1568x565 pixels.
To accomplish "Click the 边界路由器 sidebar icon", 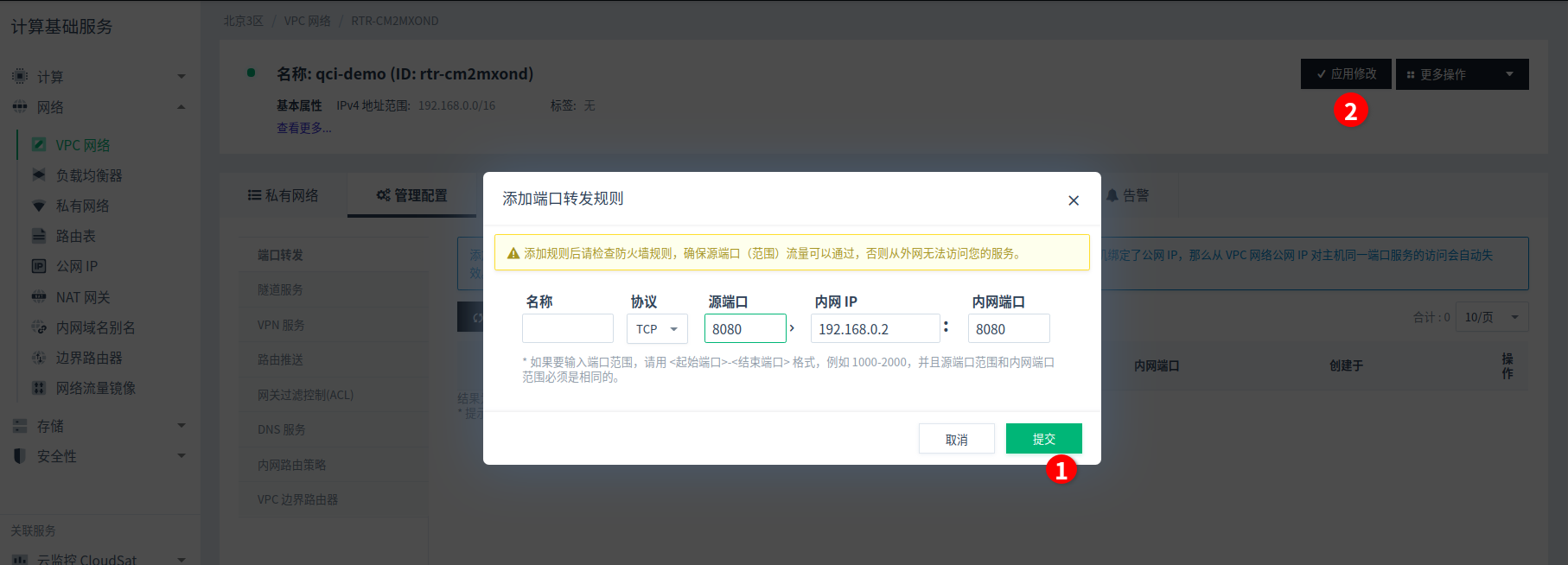I will coord(39,358).
